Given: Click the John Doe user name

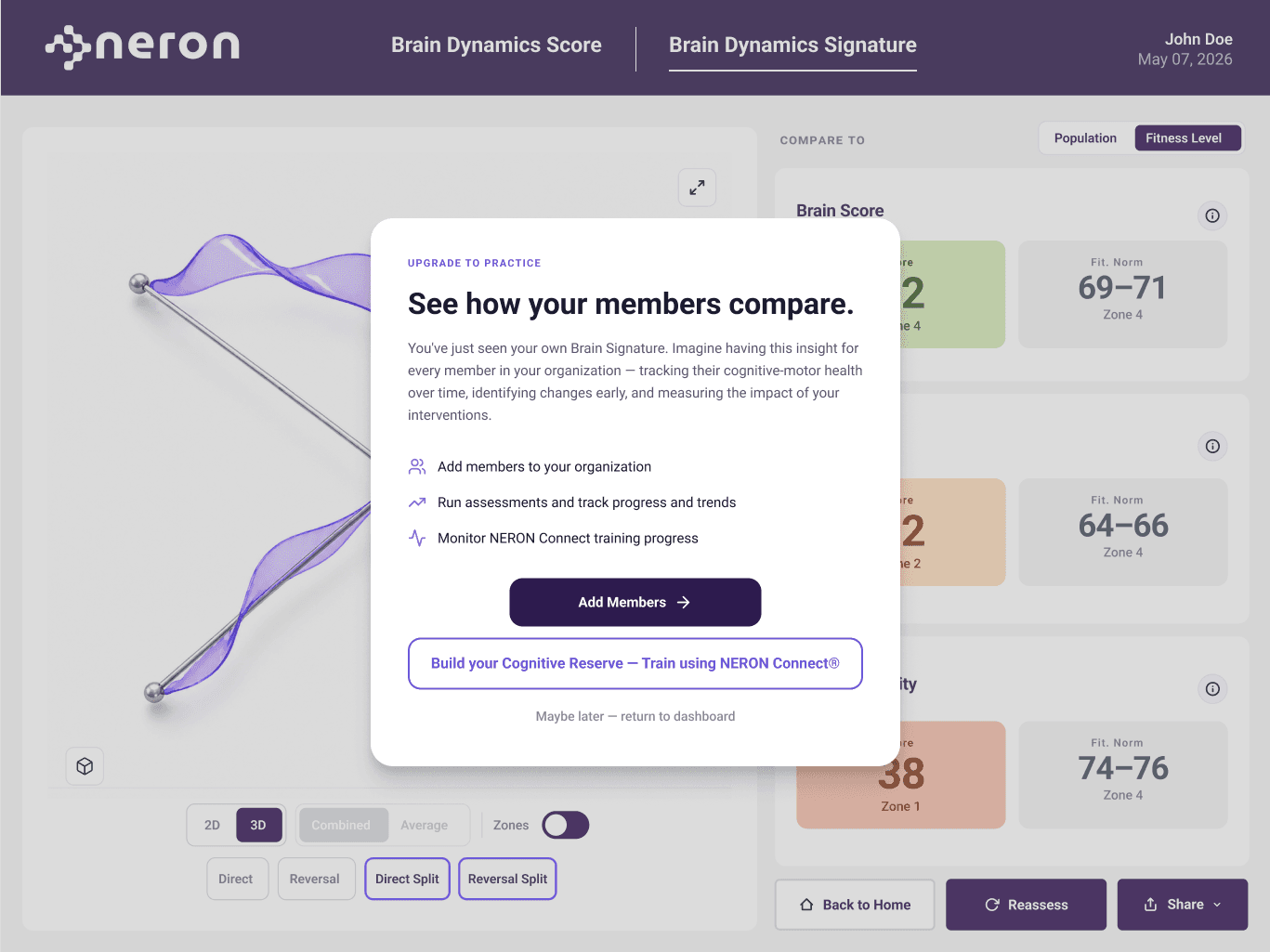Looking at the screenshot, I should [x=1198, y=39].
